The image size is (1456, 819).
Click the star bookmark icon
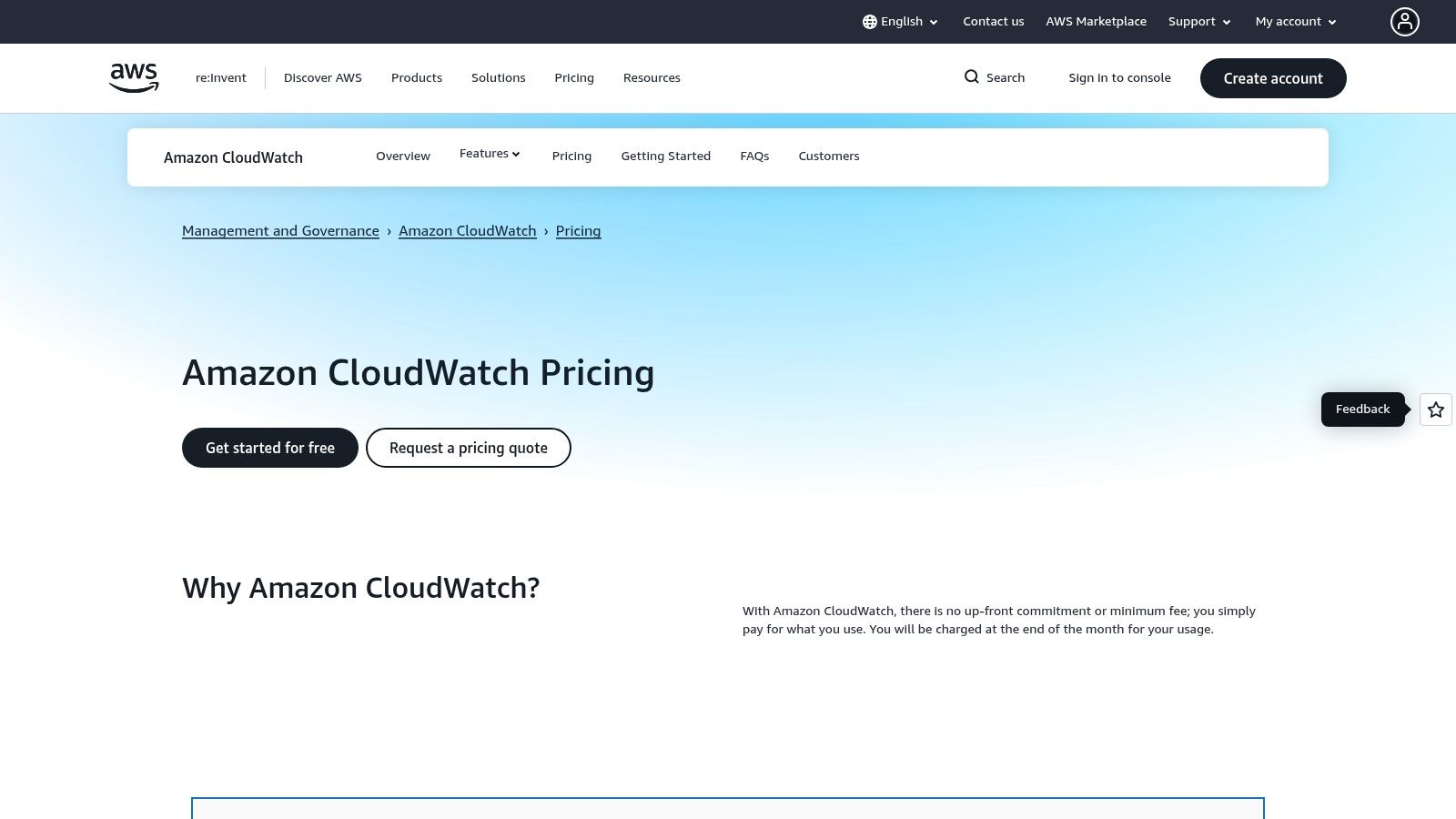(x=1435, y=409)
